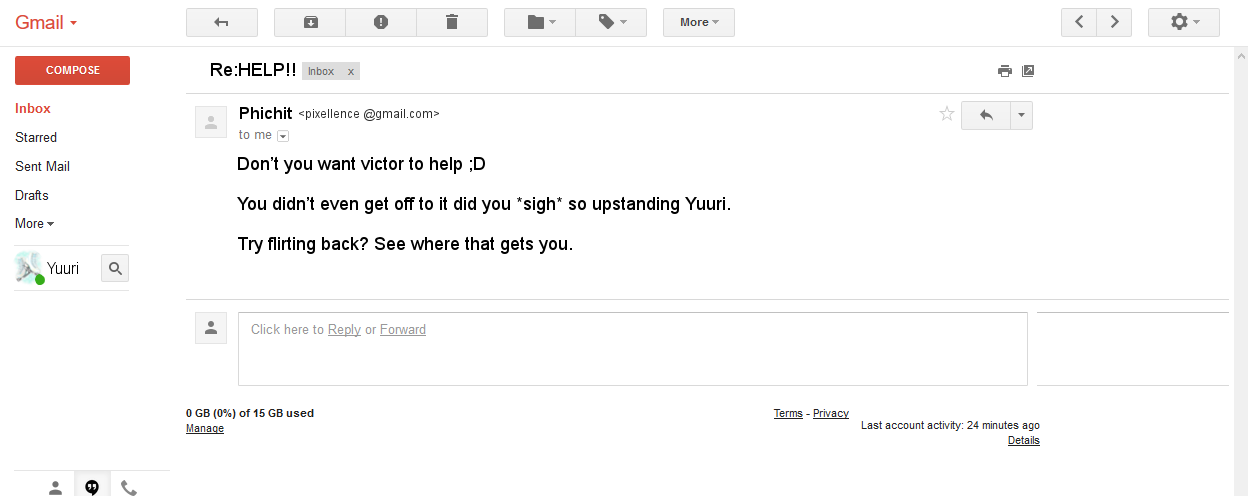This screenshot has width=1248, height=496.
Task: Open the Hangouts chat bubble tab
Action: coord(92,487)
